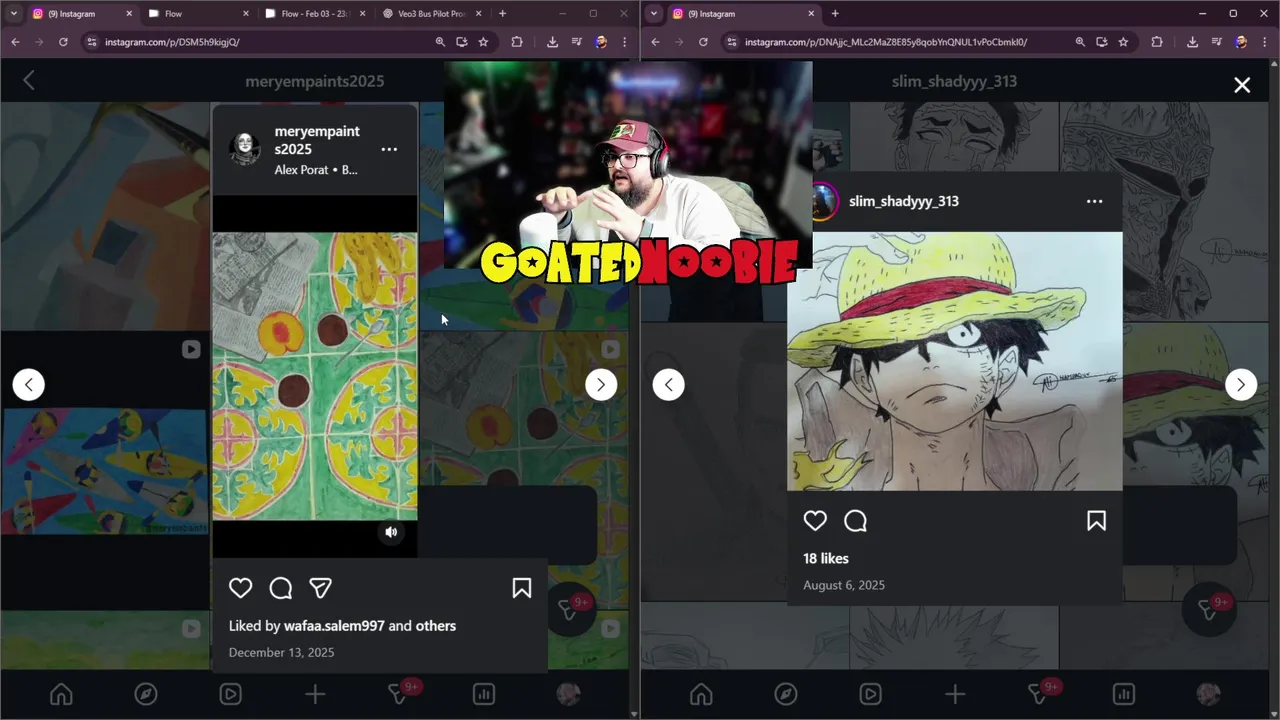Open slim_shadyyy_313 username in post header
The width and height of the screenshot is (1280, 720).
(x=904, y=201)
